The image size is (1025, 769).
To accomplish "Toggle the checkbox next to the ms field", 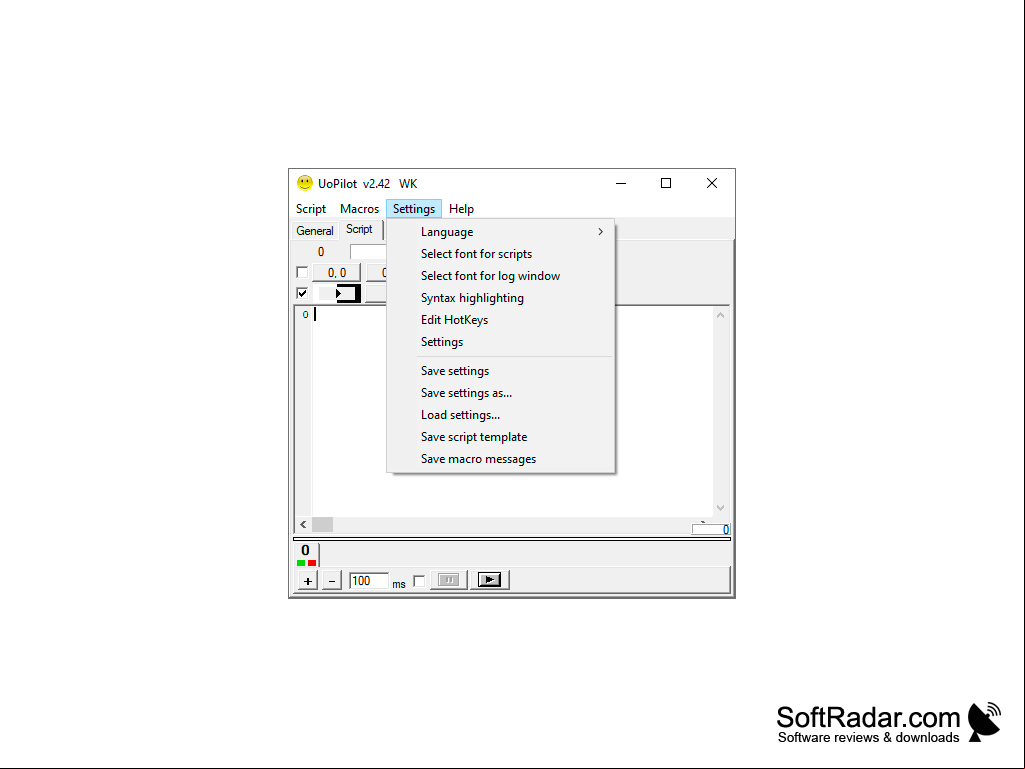I will point(419,581).
